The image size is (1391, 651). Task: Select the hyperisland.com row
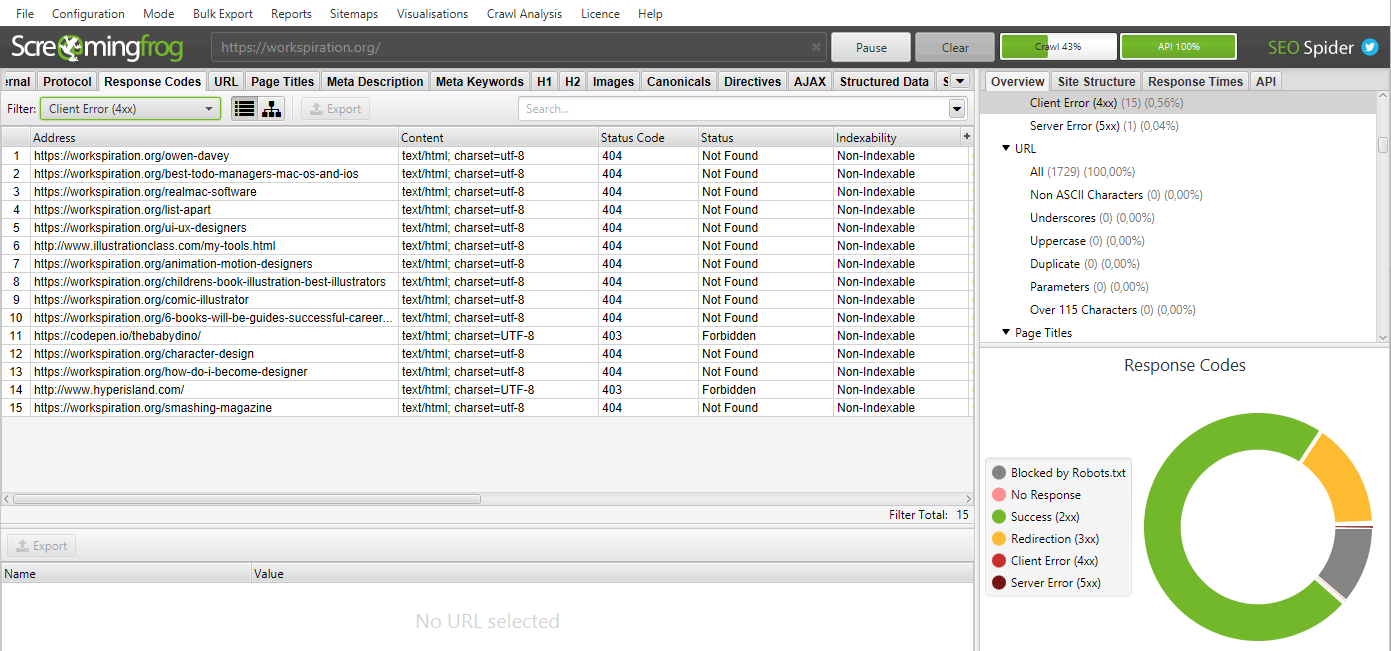[486, 390]
